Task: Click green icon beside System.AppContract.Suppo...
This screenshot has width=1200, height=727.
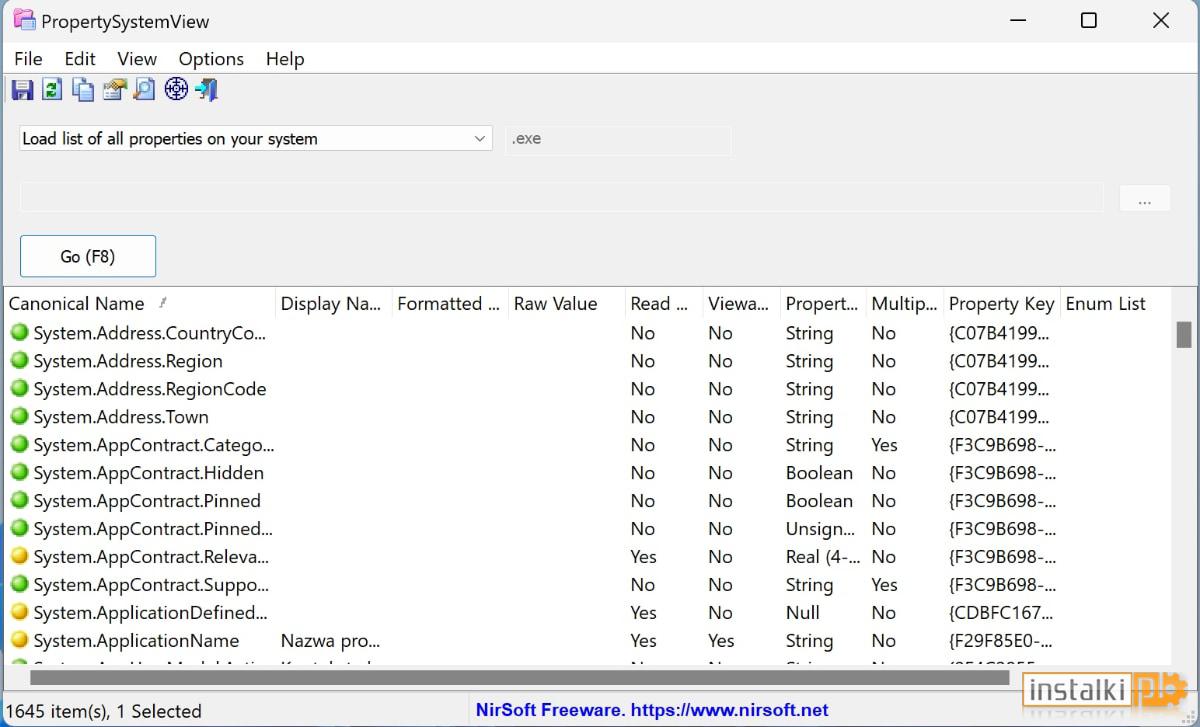Action: click(x=19, y=585)
